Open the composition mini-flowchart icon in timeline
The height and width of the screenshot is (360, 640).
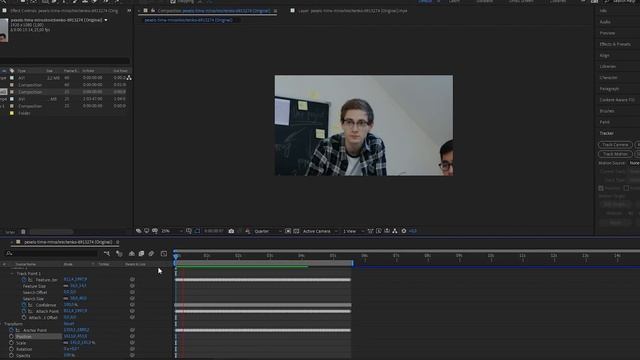click(x=107, y=253)
